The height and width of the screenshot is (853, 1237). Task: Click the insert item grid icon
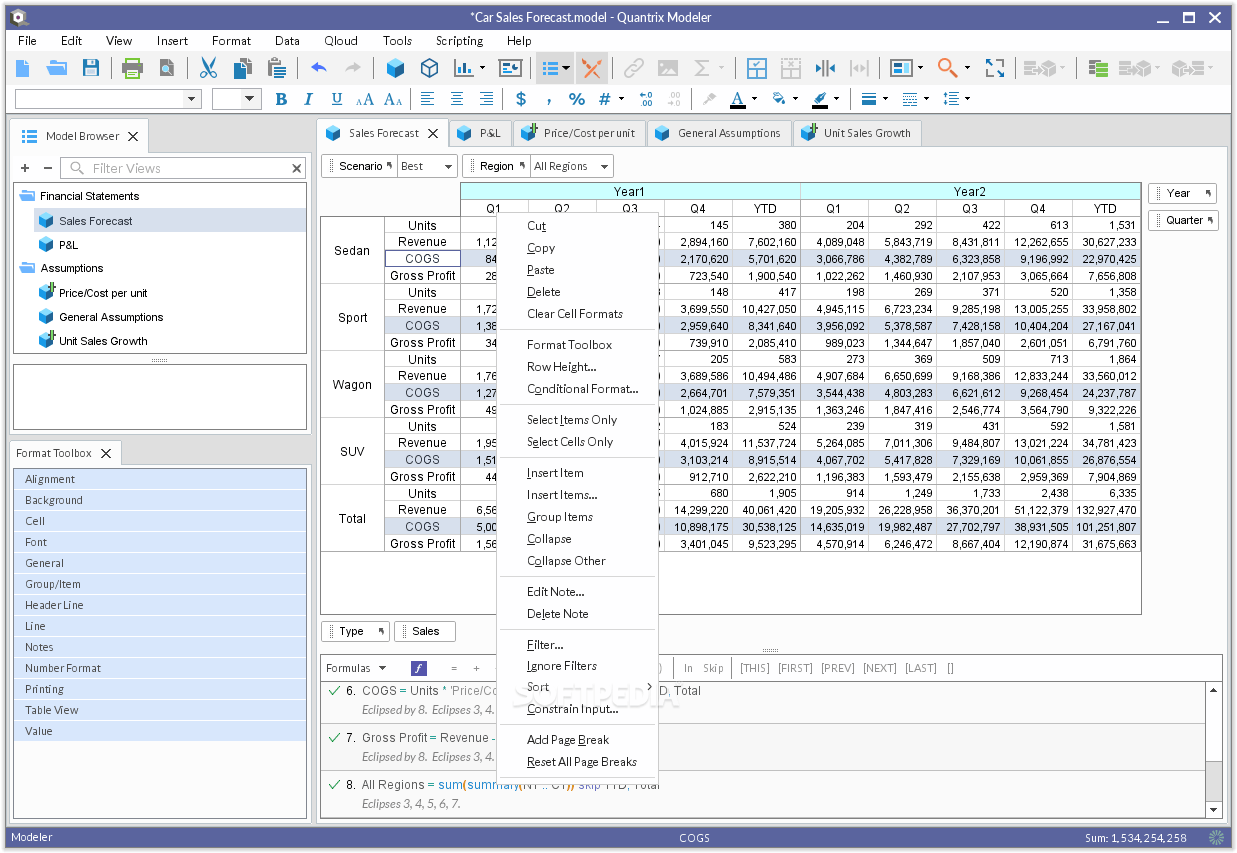(757, 68)
